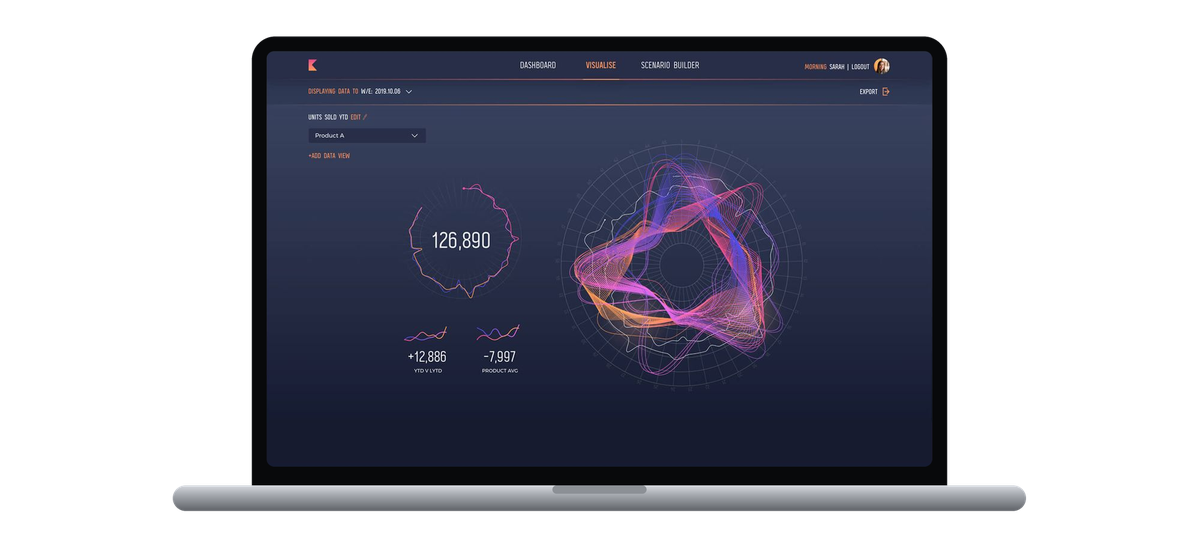Open the Product A dropdown
The image size is (1200, 546).
click(x=367, y=135)
